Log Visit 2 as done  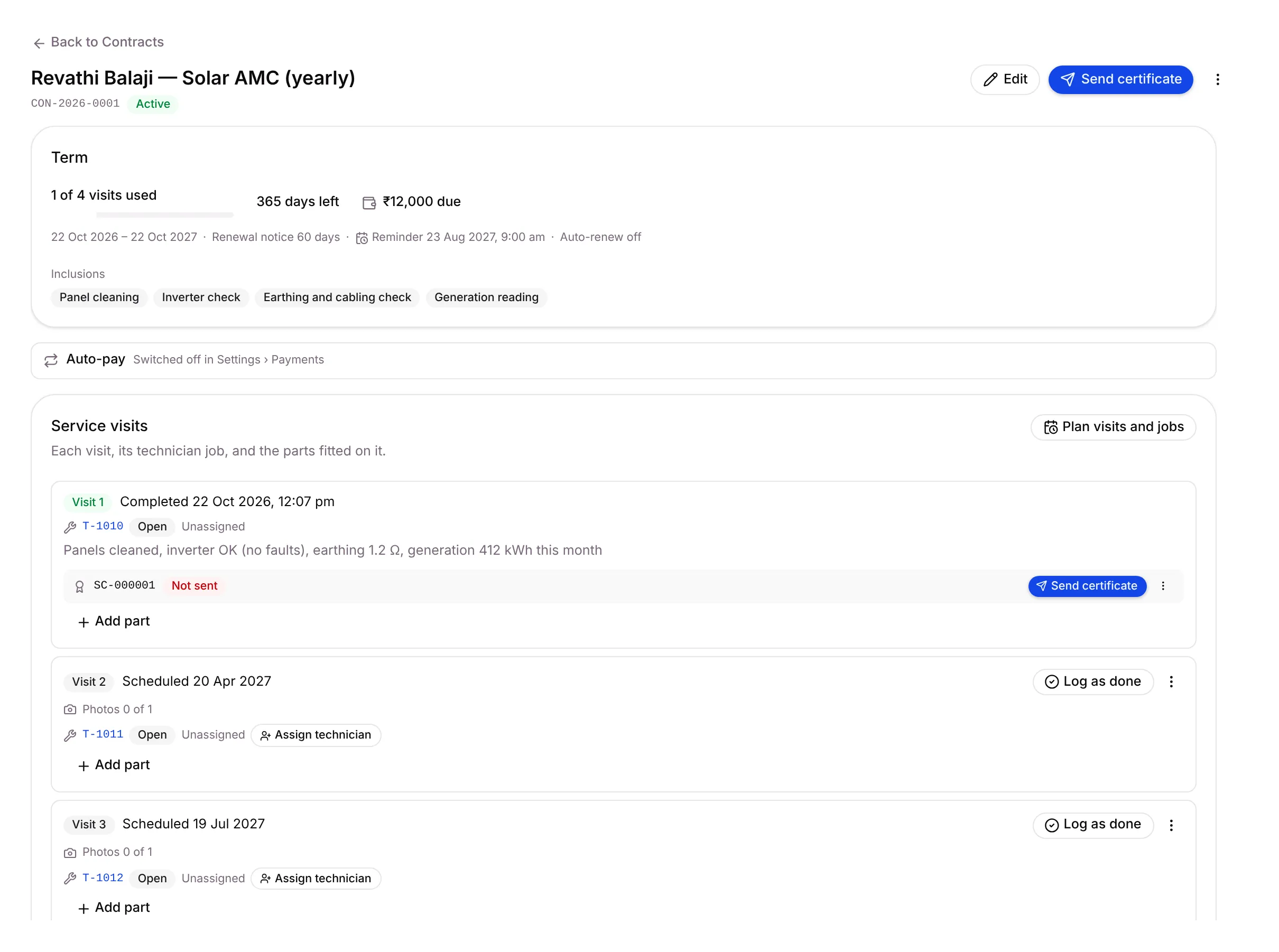pyautogui.click(x=1092, y=681)
